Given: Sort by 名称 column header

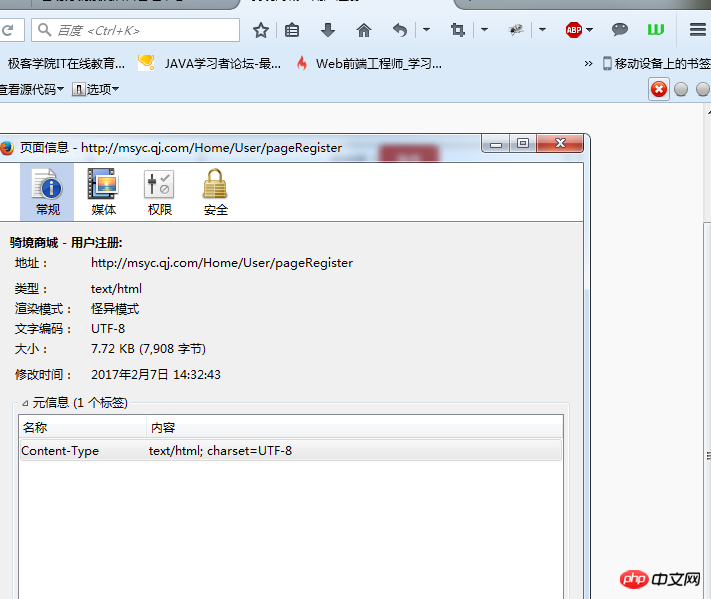Looking at the screenshot, I should [83, 427].
